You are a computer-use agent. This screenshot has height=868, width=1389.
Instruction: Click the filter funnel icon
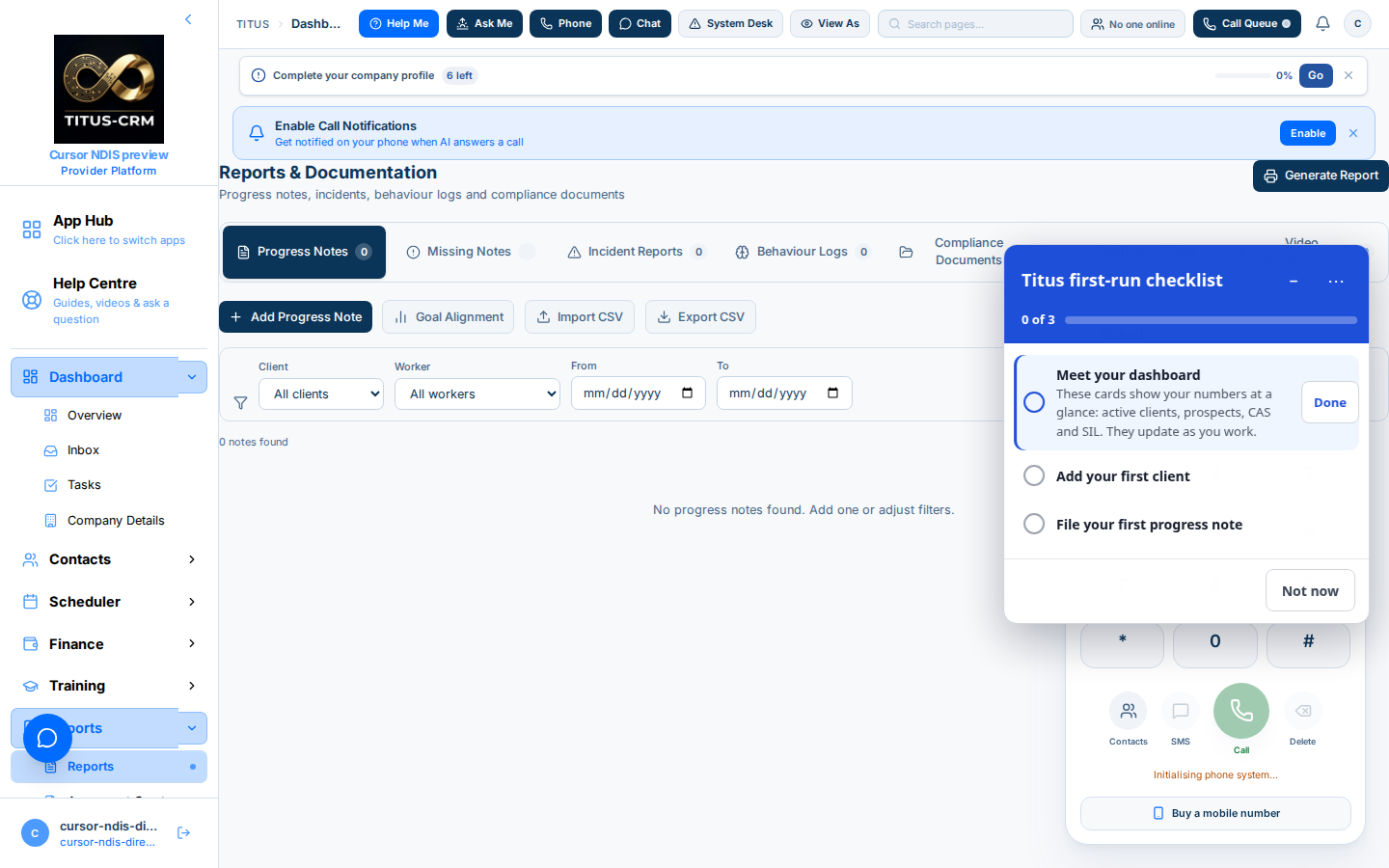coord(241,403)
